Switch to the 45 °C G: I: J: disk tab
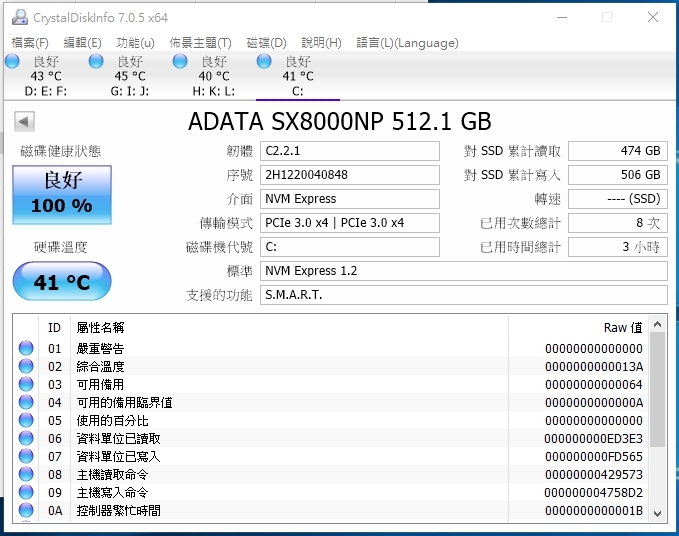This screenshot has height=536, width=679. click(129, 76)
